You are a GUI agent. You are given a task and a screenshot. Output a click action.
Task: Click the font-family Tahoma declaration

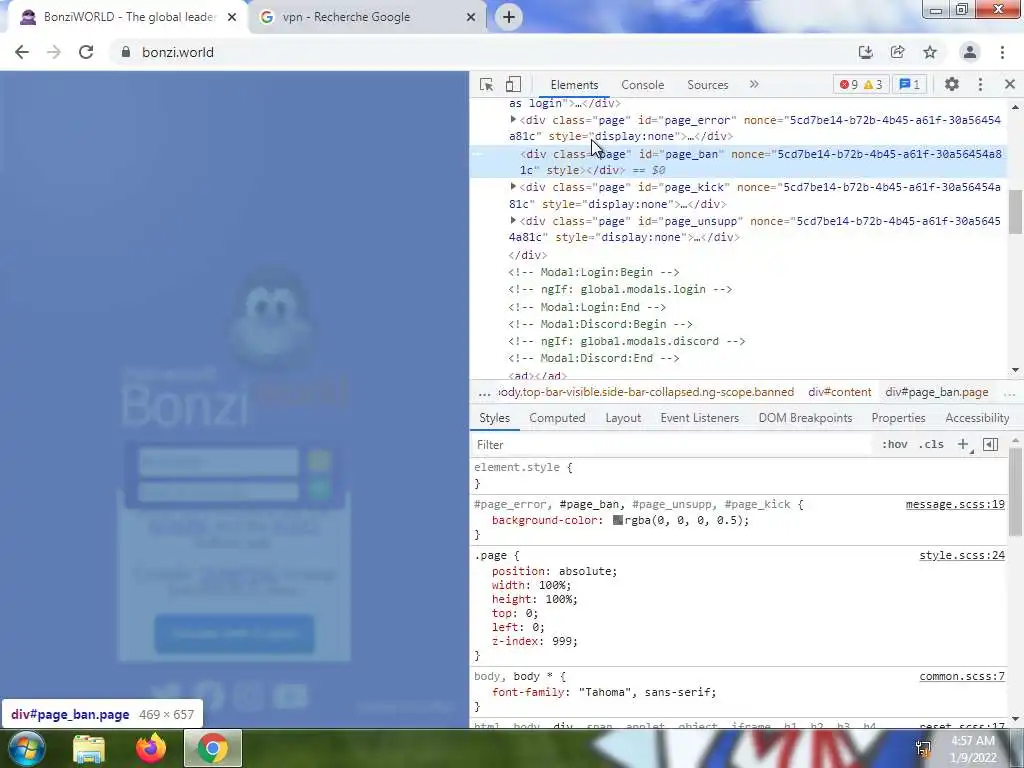pyautogui.click(x=603, y=692)
